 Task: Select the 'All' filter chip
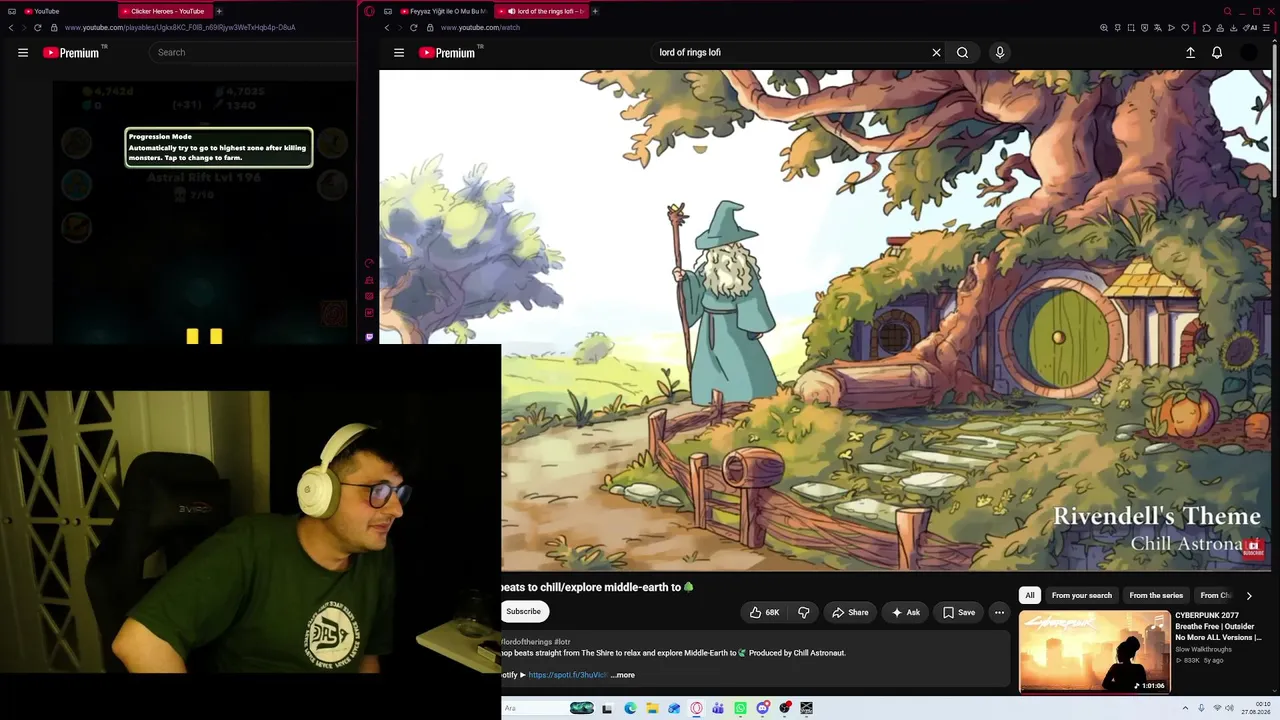[x=1030, y=595]
